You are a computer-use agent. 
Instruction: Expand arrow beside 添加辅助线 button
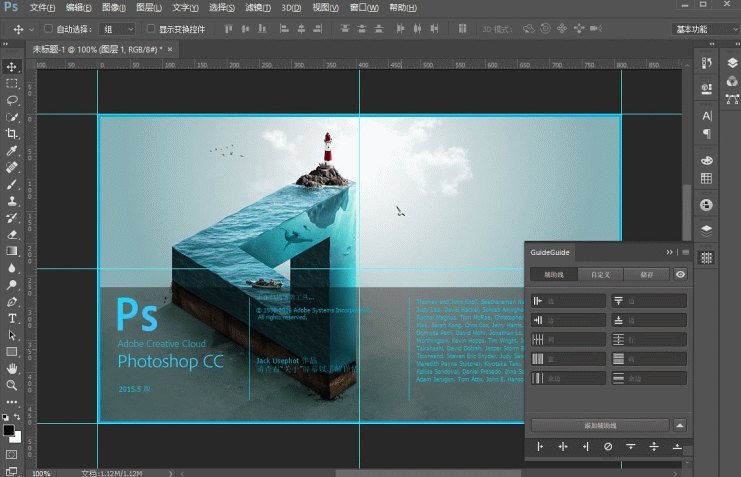coord(680,424)
